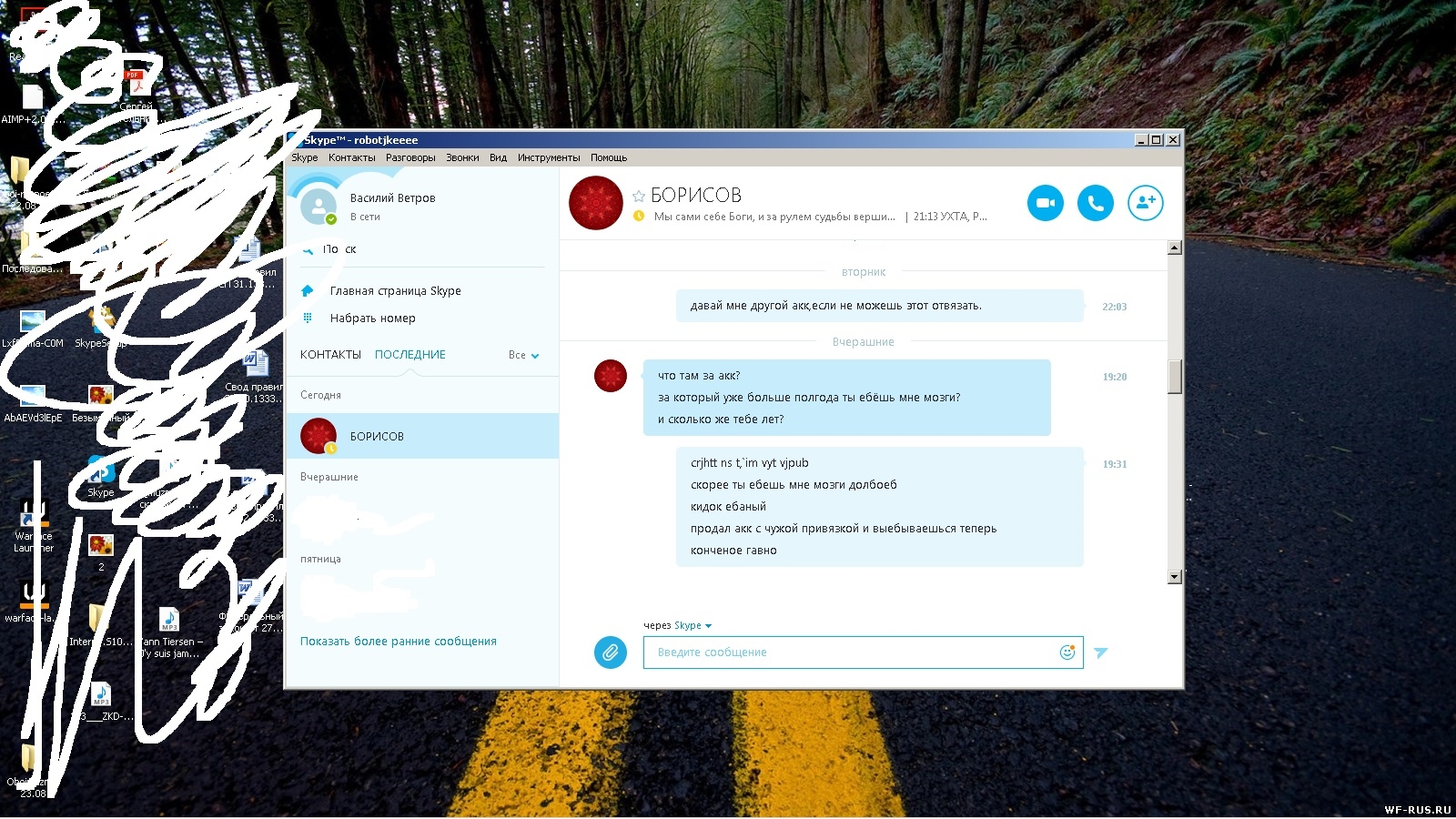Viewport: 1456px width, 819px height.
Task: Select the БОРИСОВ conversation in the list
Action: click(422, 436)
